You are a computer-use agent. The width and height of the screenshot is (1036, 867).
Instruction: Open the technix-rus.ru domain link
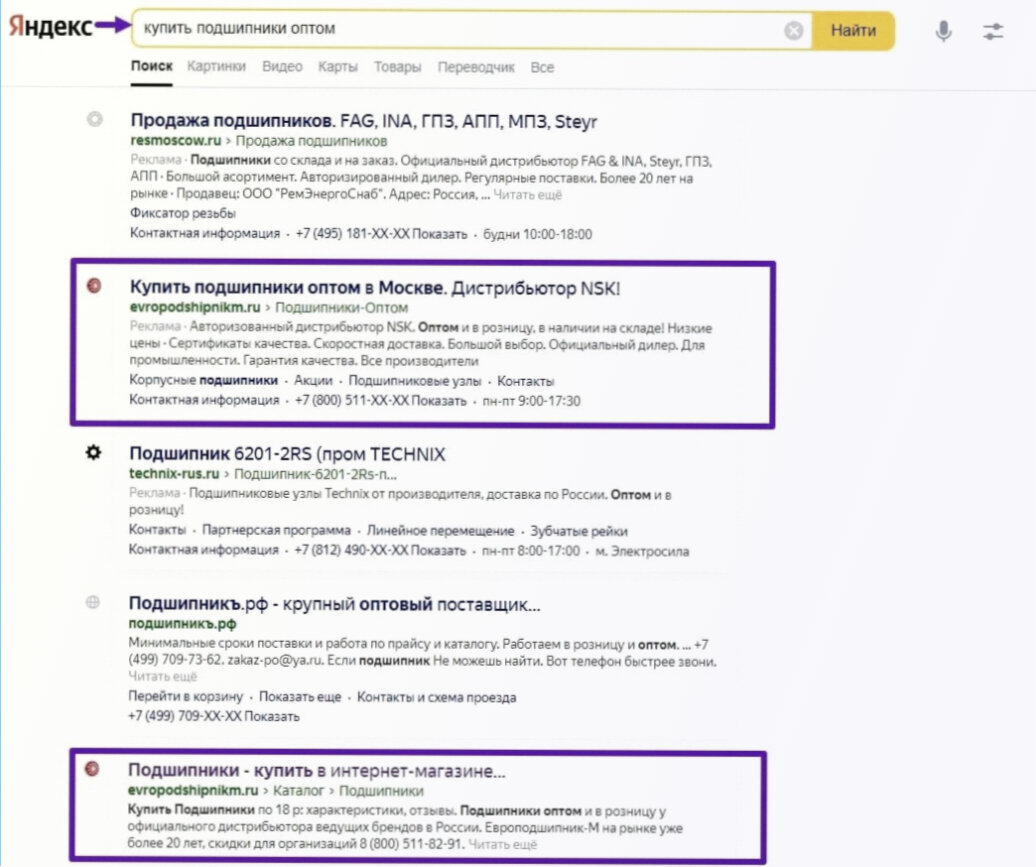click(x=174, y=474)
